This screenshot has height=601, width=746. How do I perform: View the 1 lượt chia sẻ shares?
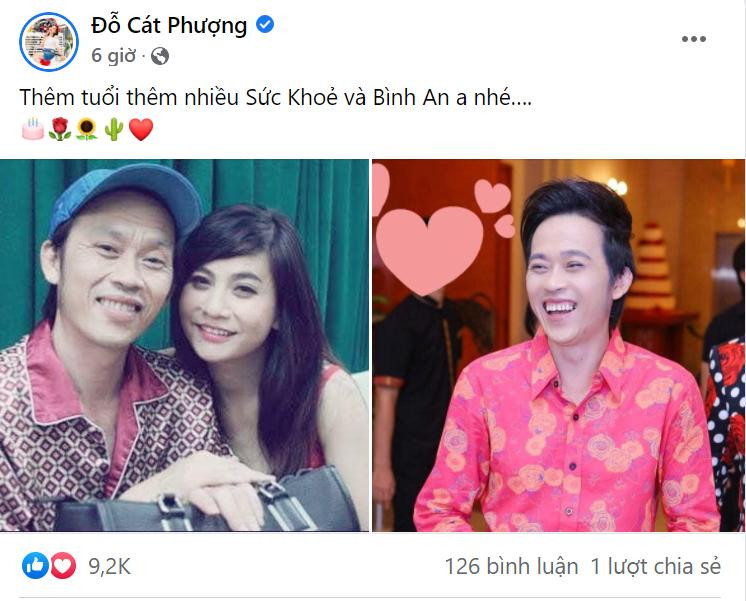(656, 567)
